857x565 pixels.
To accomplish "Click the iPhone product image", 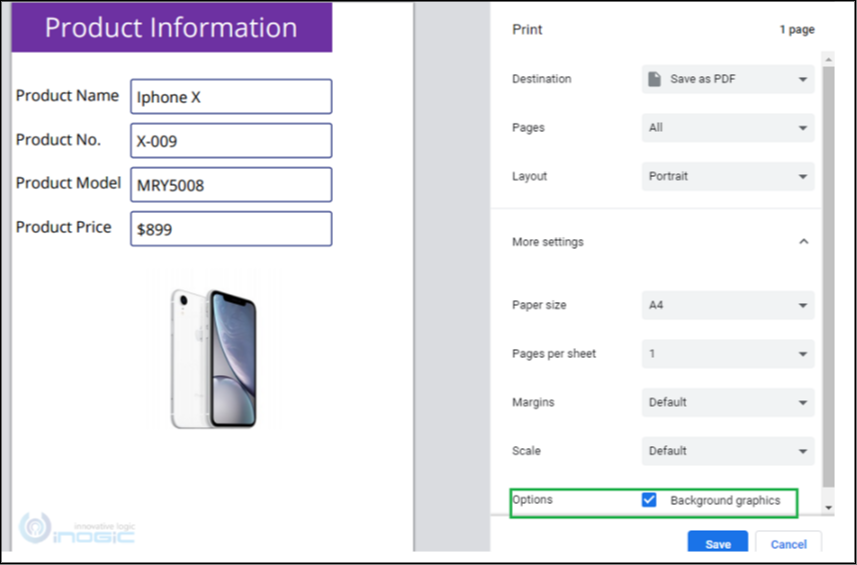I will point(213,359).
